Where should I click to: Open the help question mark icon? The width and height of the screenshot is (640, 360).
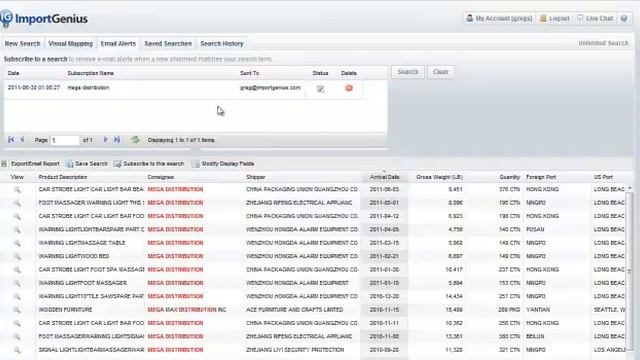[624, 18]
